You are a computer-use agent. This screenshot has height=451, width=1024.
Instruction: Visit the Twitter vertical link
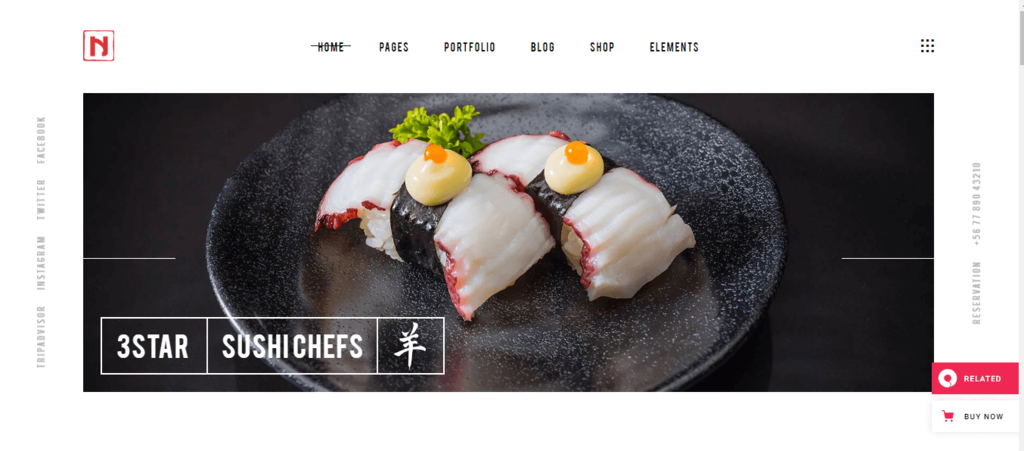(41, 199)
